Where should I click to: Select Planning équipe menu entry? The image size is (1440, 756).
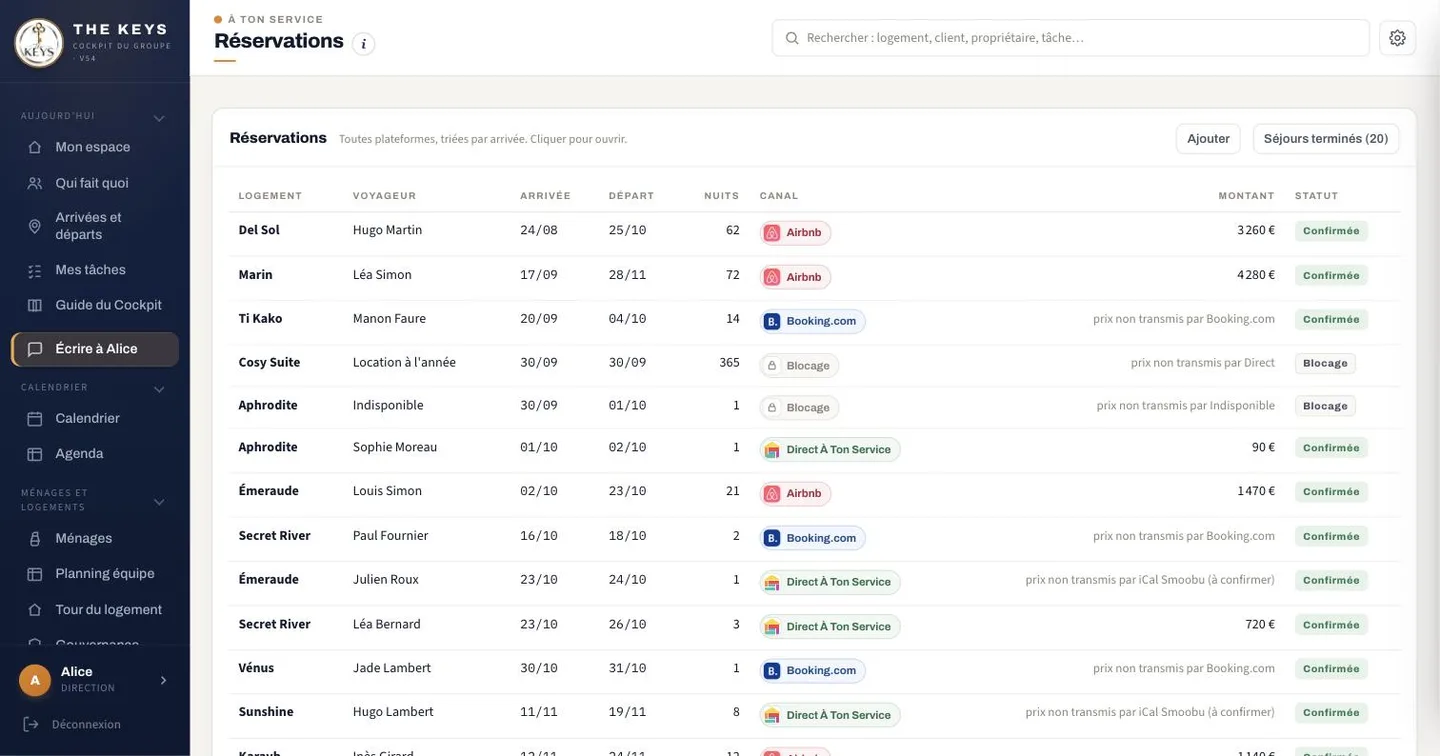tap(95, 574)
